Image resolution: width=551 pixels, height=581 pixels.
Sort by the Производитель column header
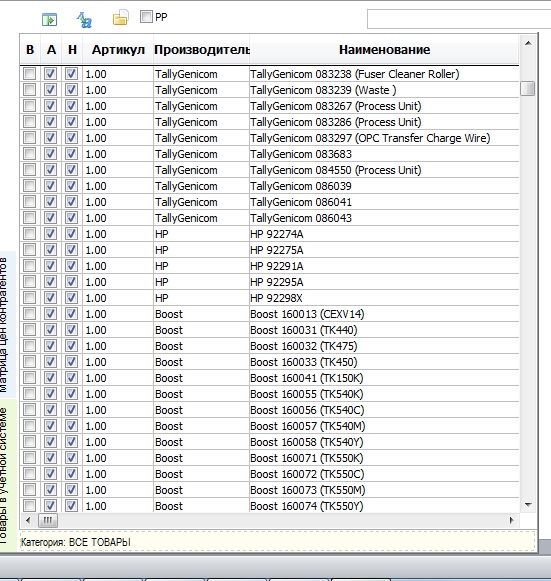202,50
